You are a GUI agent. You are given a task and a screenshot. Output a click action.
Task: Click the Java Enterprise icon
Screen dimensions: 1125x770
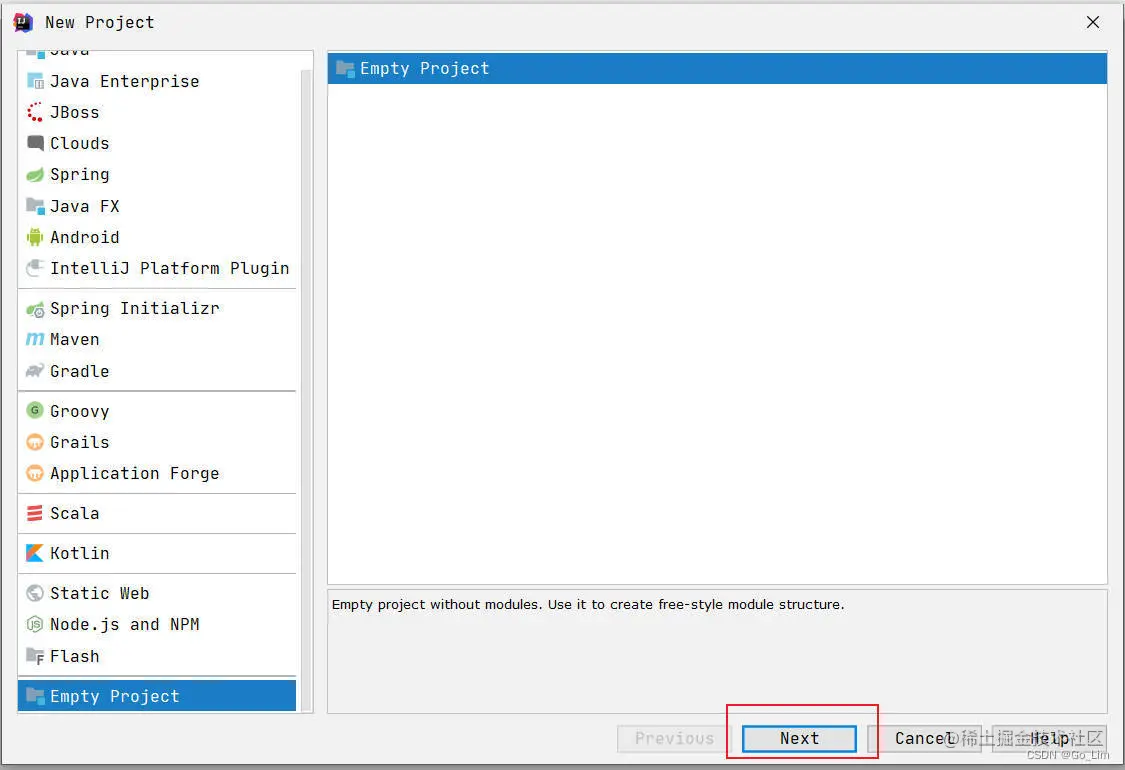pyautogui.click(x=34, y=81)
